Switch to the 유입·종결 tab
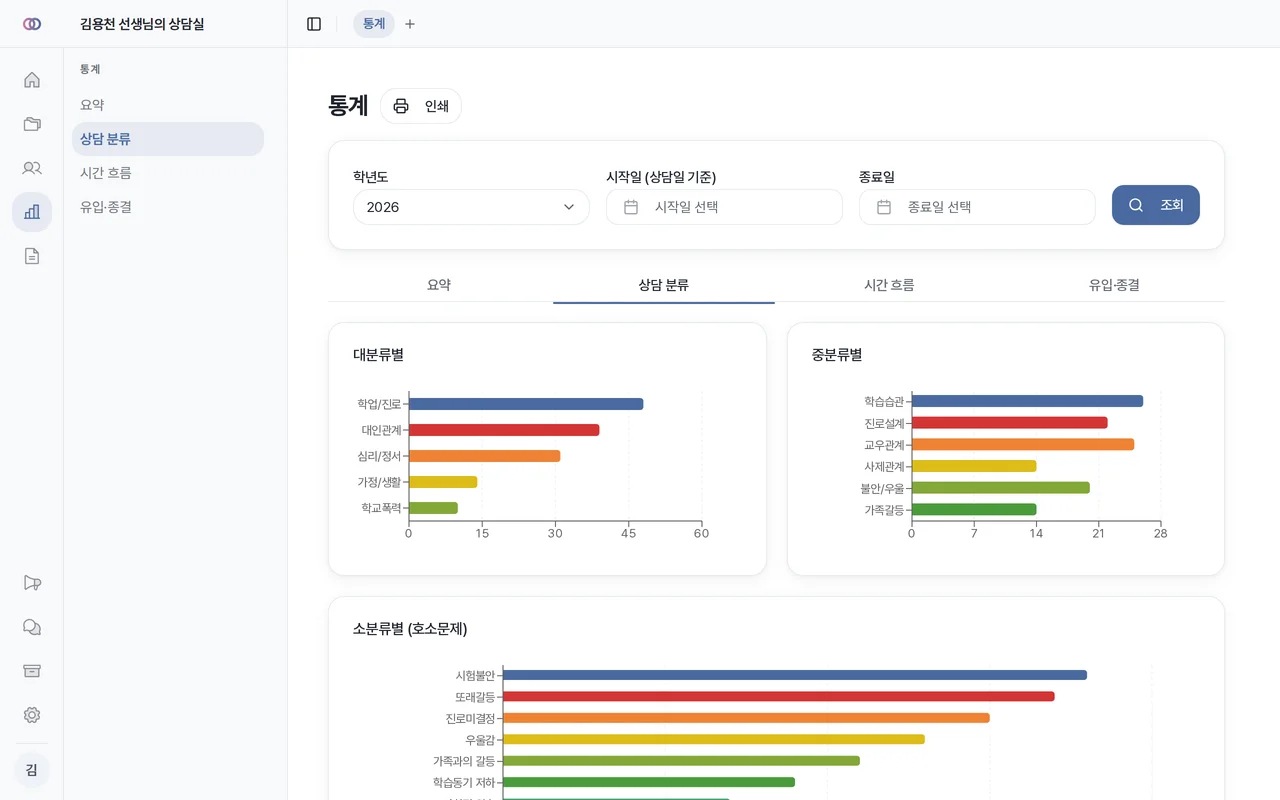1280x800 pixels. coord(1114,285)
